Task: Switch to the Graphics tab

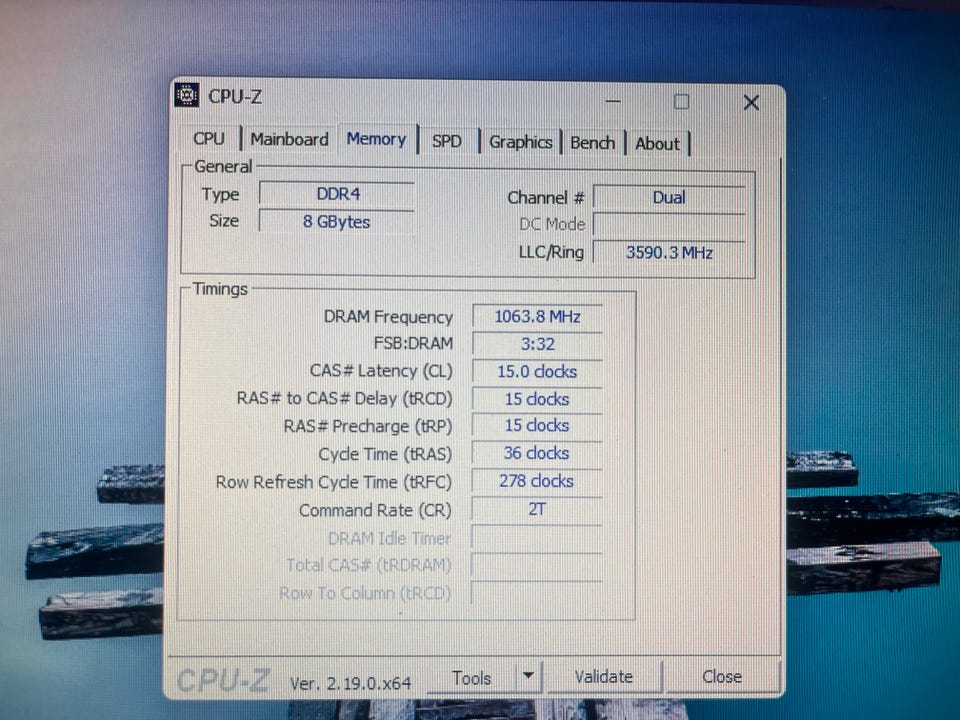Action: coord(520,142)
